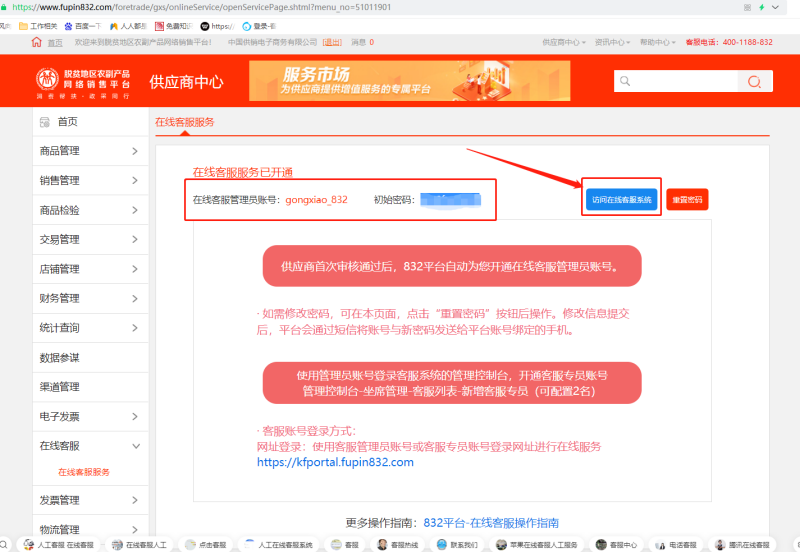Click 在线客服人工 suggestion chip
This screenshot has width=800, height=552.
click(x=139, y=545)
